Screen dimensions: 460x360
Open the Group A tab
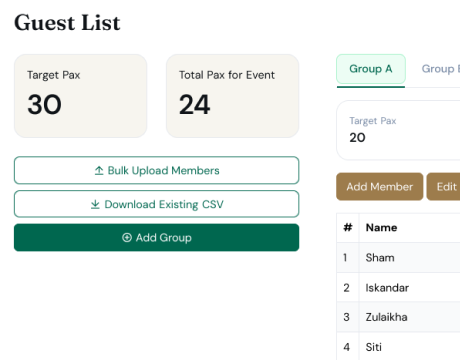point(371,69)
